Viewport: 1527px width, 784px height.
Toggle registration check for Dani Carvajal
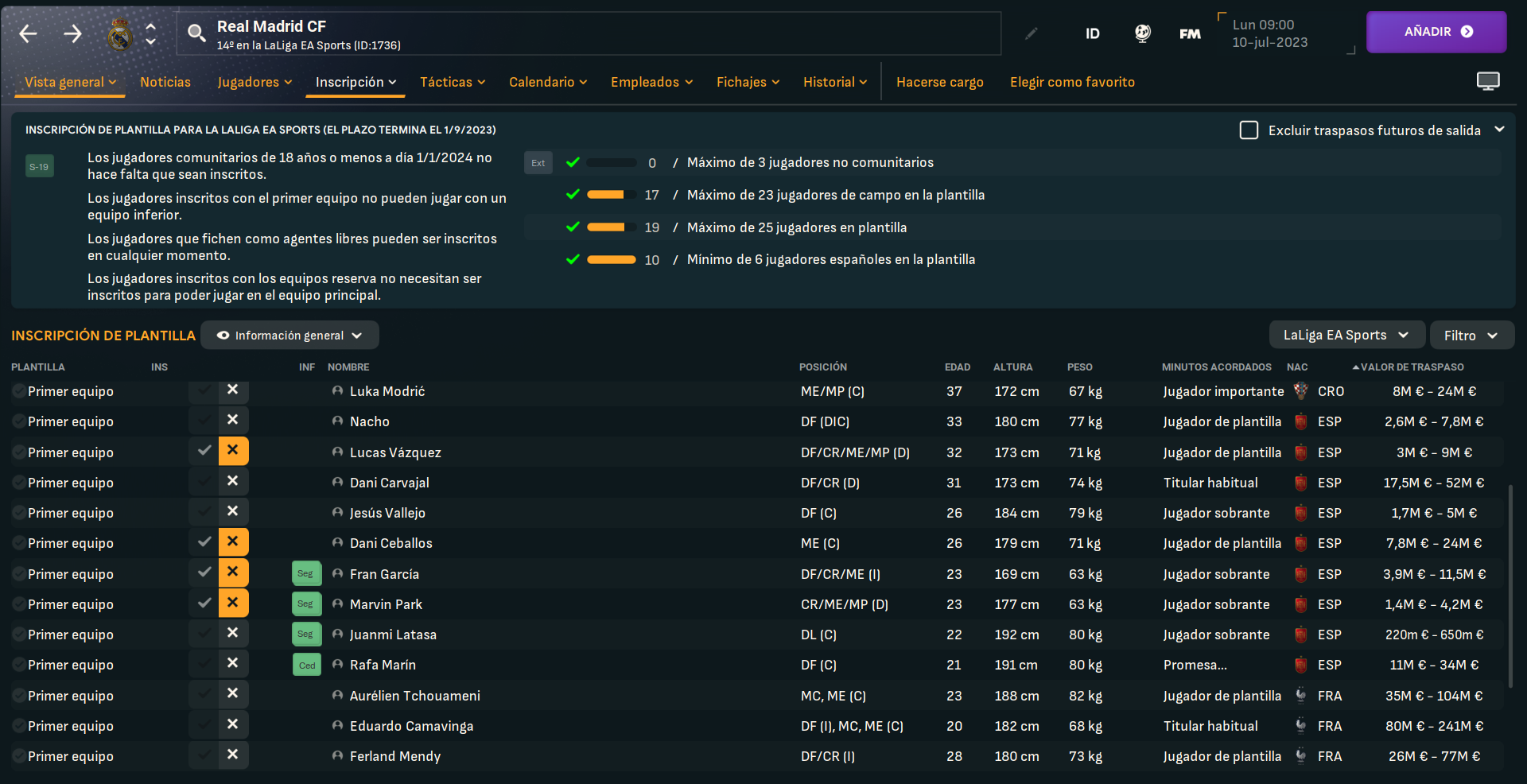[x=204, y=481]
